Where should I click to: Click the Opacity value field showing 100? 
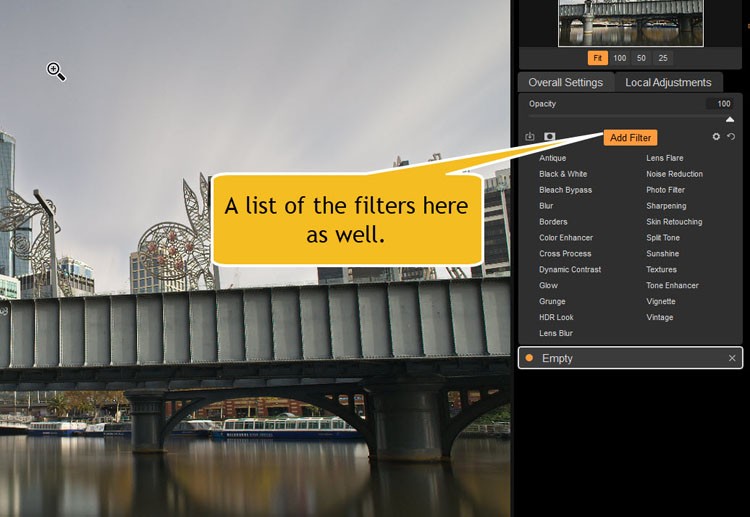pyautogui.click(x=720, y=104)
